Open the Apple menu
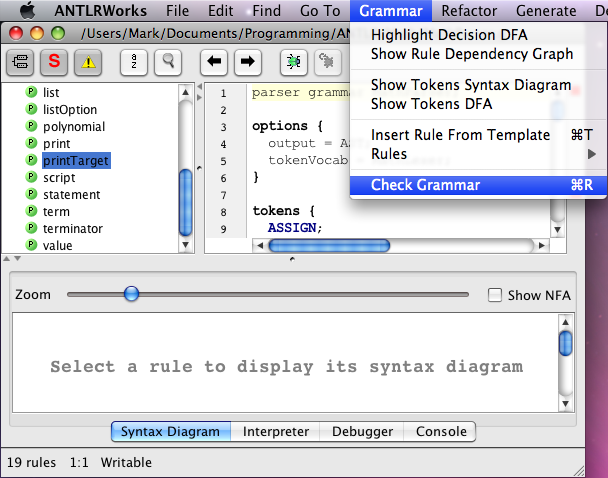608x478 pixels. 28,10
